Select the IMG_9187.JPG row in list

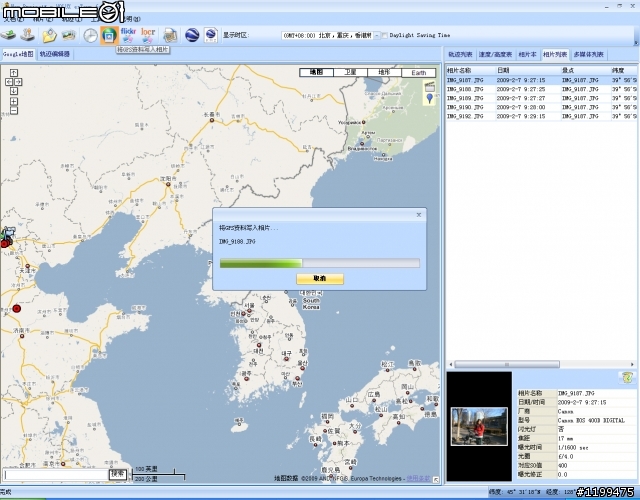coord(541,80)
